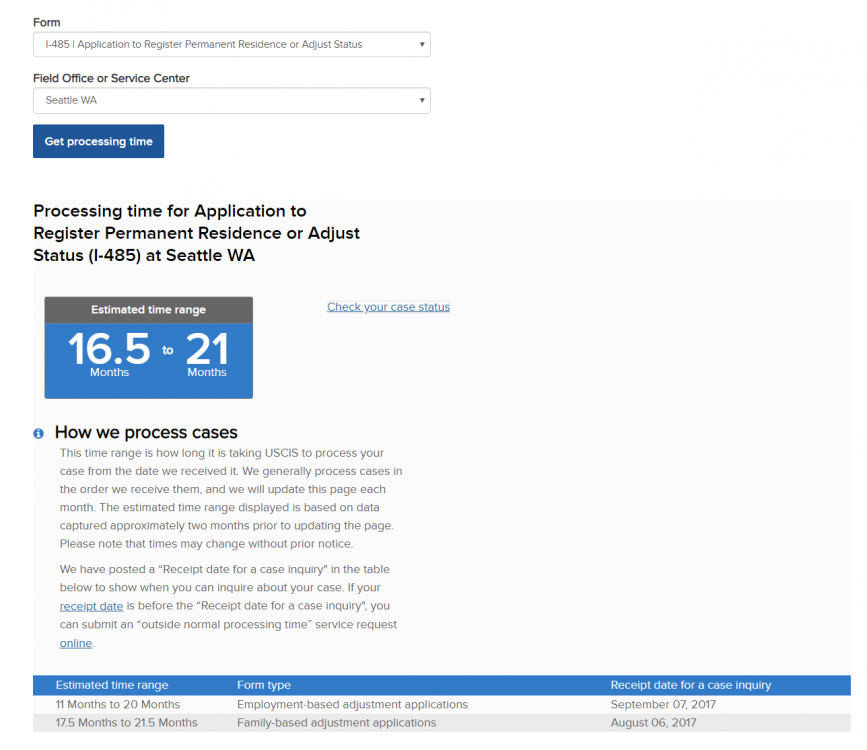Open the Form dropdown showing I-485
Viewport: 867px width, 750px height.
click(x=232, y=44)
